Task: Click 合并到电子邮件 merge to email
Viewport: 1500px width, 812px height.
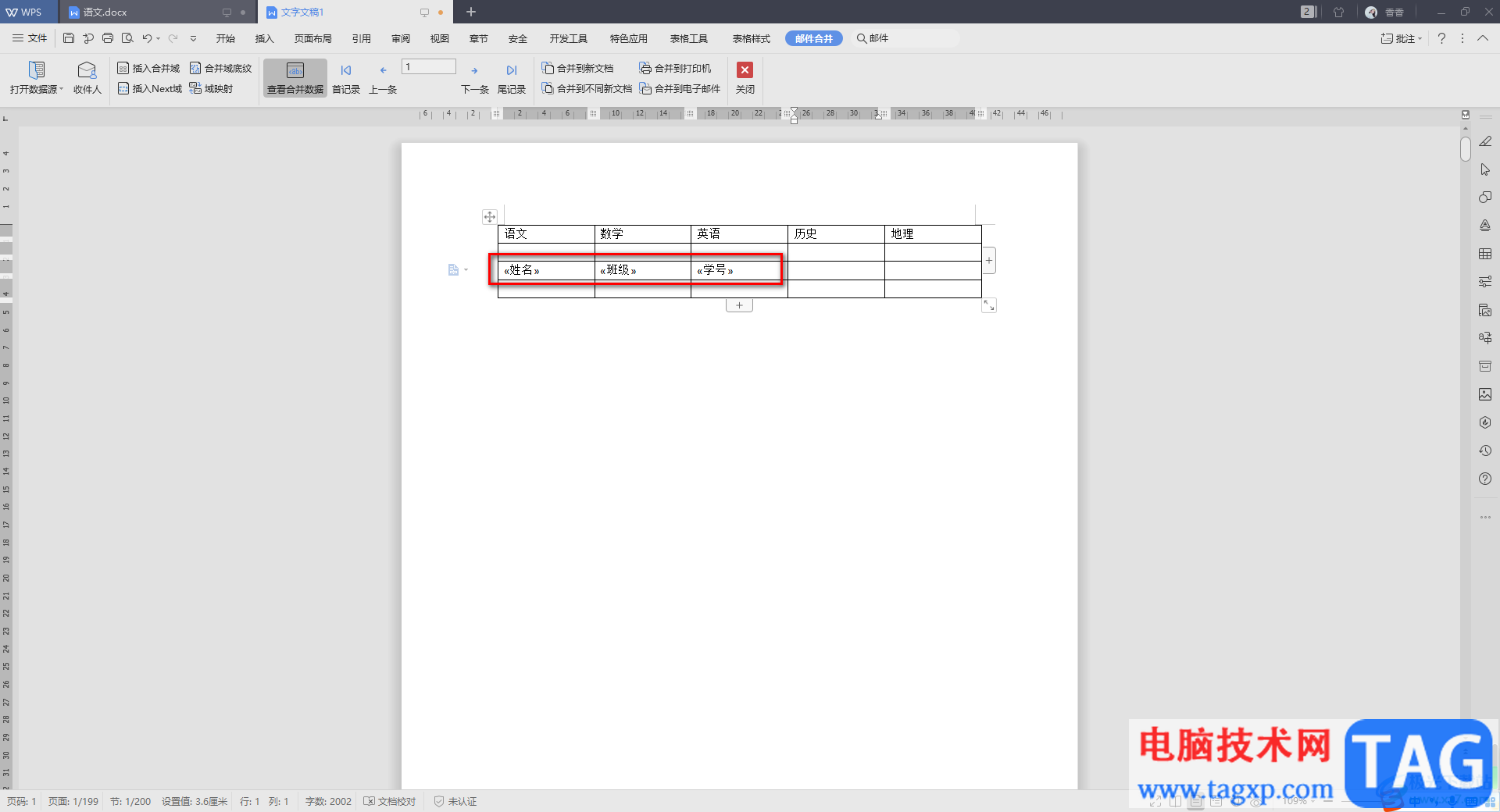Action: pos(680,88)
